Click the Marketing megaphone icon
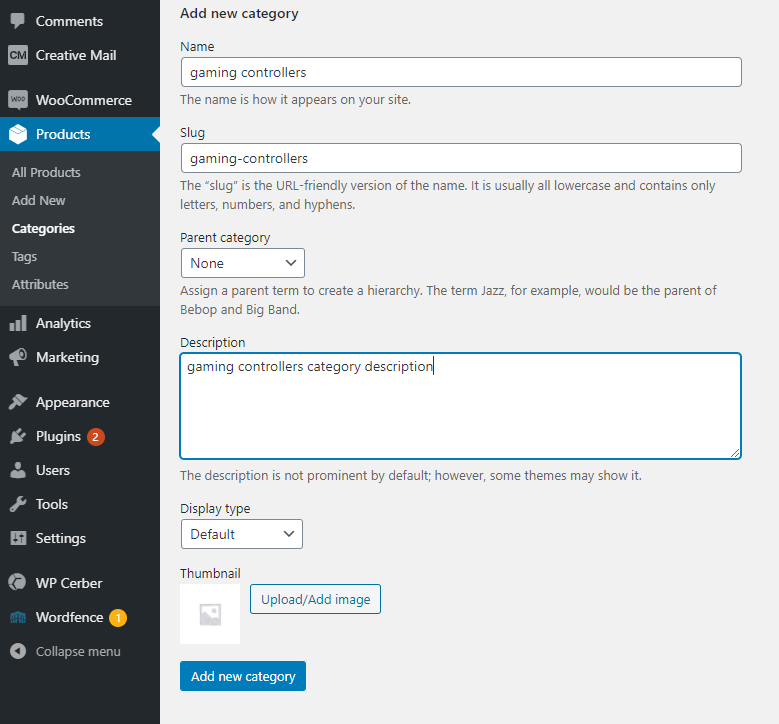This screenshot has height=724, width=779. tap(18, 357)
